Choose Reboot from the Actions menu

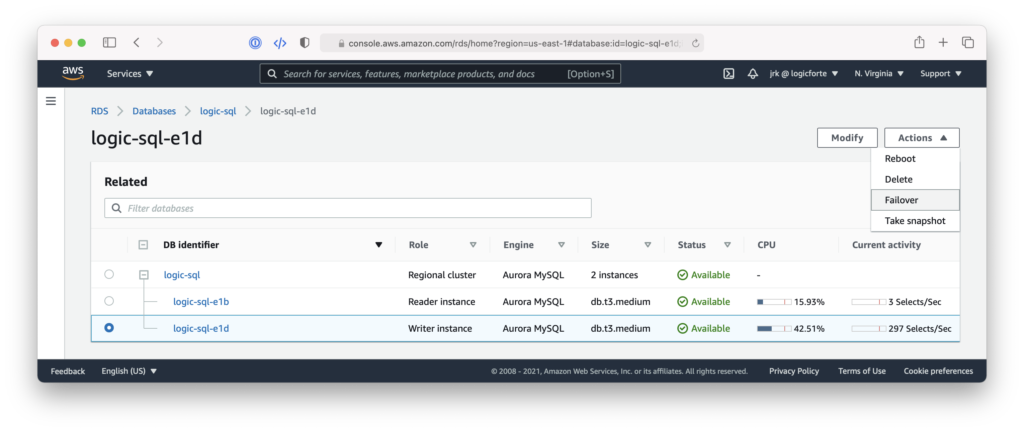[915, 159]
